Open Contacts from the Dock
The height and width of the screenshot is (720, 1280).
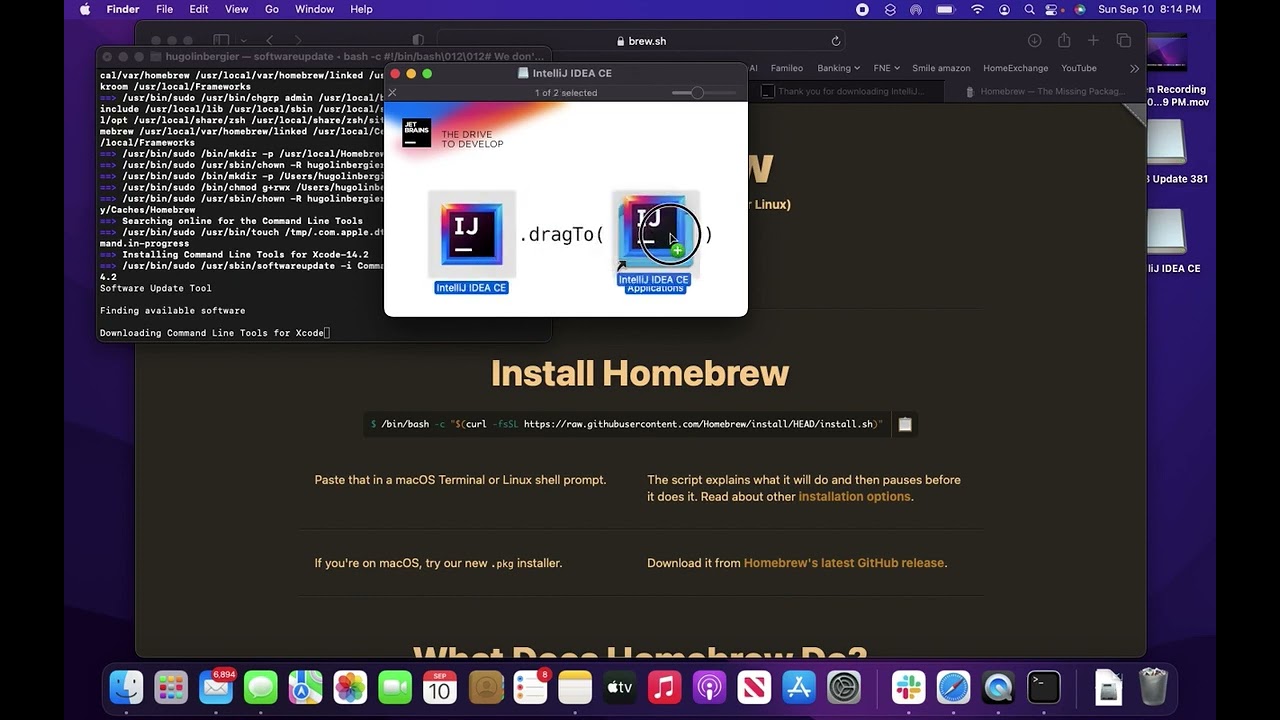pyautogui.click(x=485, y=687)
